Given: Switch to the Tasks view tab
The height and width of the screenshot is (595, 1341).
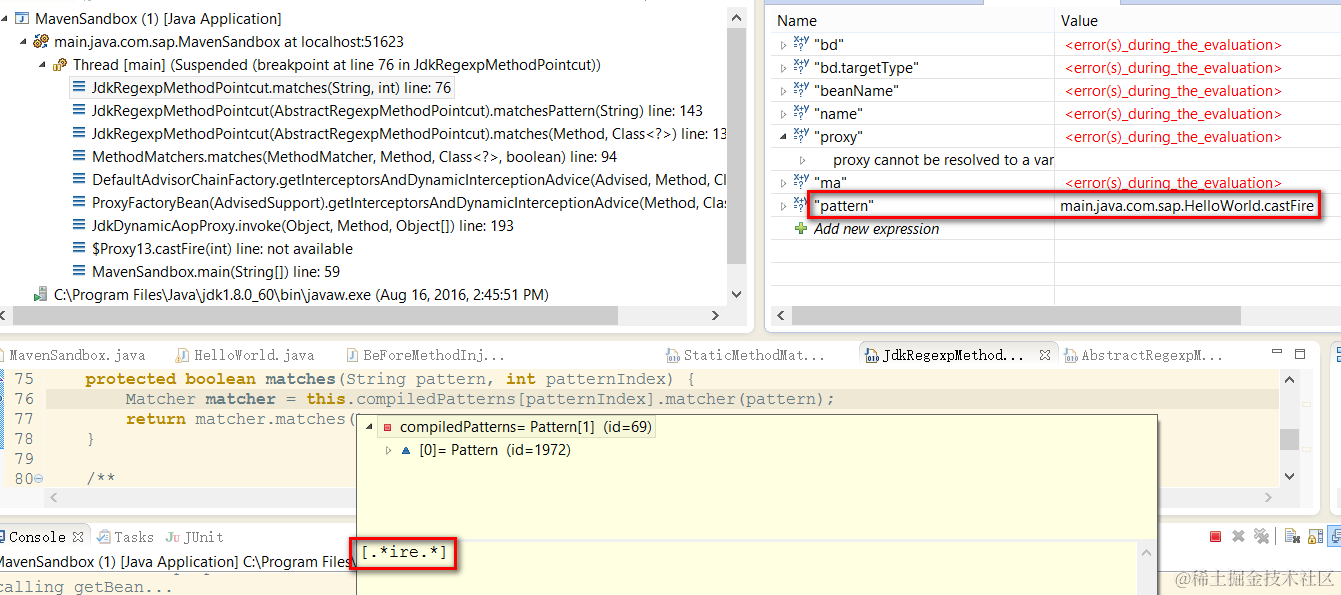Looking at the screenshot, I should (125, 537).
